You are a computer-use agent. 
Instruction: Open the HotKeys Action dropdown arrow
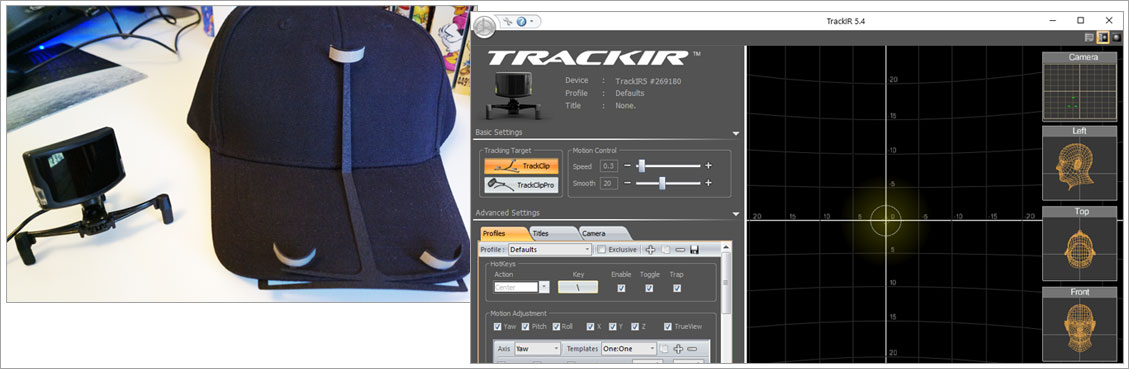[544, 287]
